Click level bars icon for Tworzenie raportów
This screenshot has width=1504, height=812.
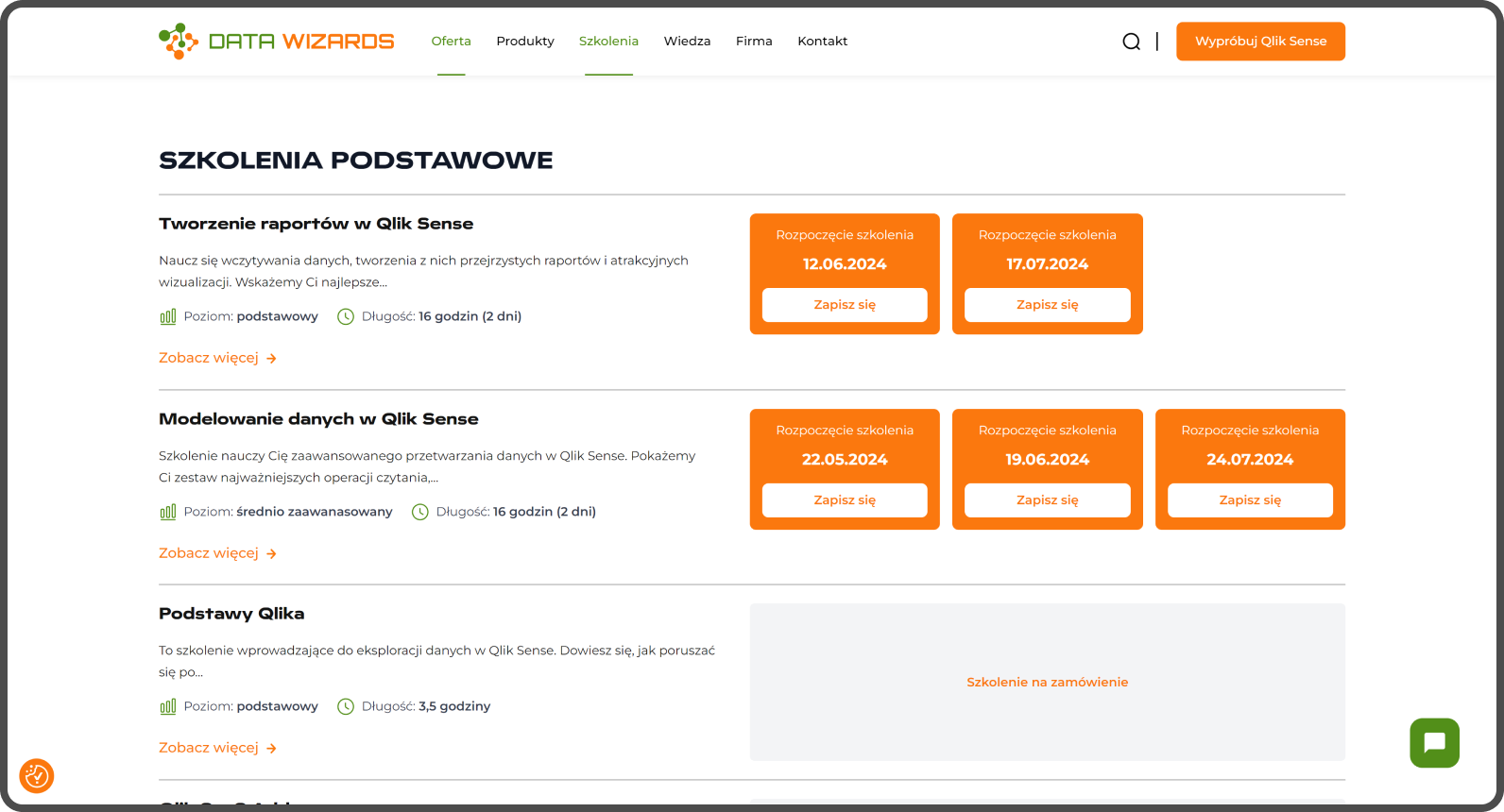tap(168, 317)
